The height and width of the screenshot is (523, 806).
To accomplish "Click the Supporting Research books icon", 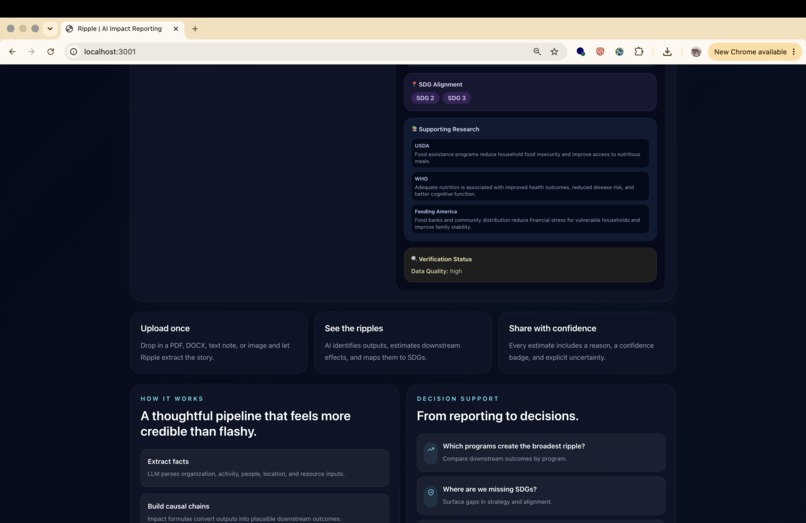I will pos(414,129).
